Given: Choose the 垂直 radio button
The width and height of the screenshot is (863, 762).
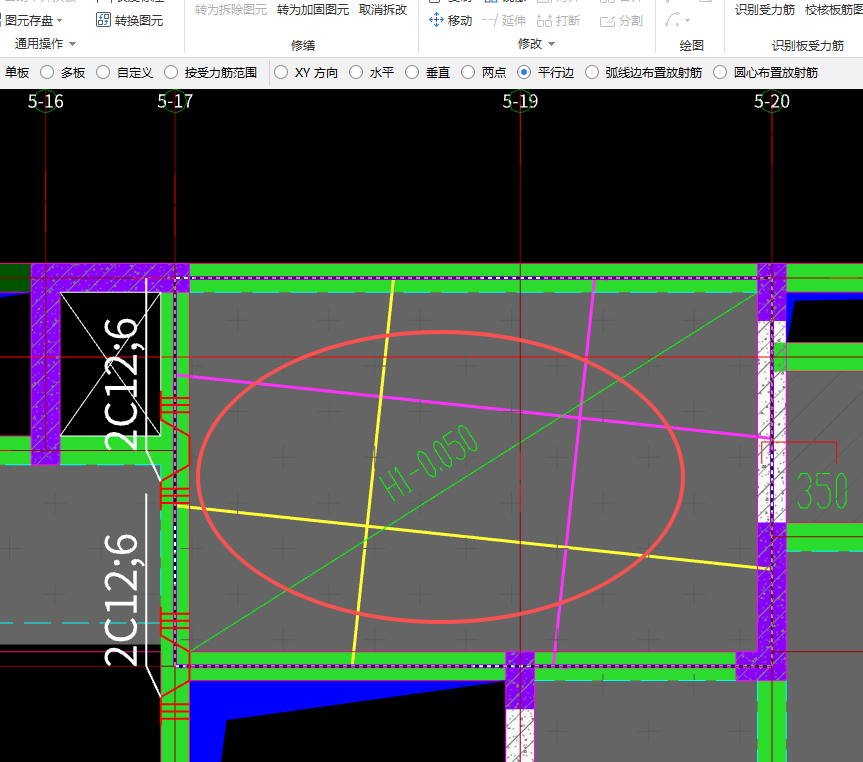Looking at the screenshot, I should [412, 72].
